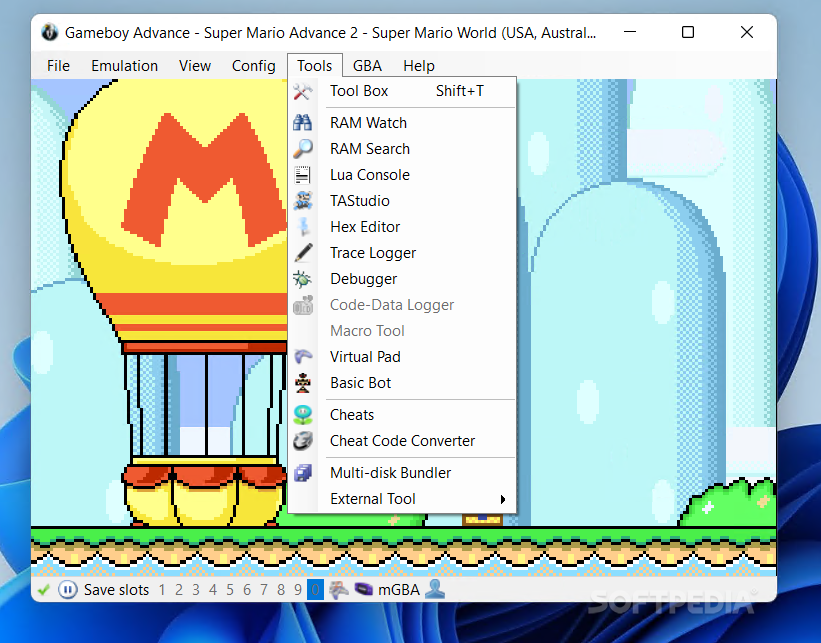
Task: Click the controller icon in status bar
Action: (x=339, y=590)
